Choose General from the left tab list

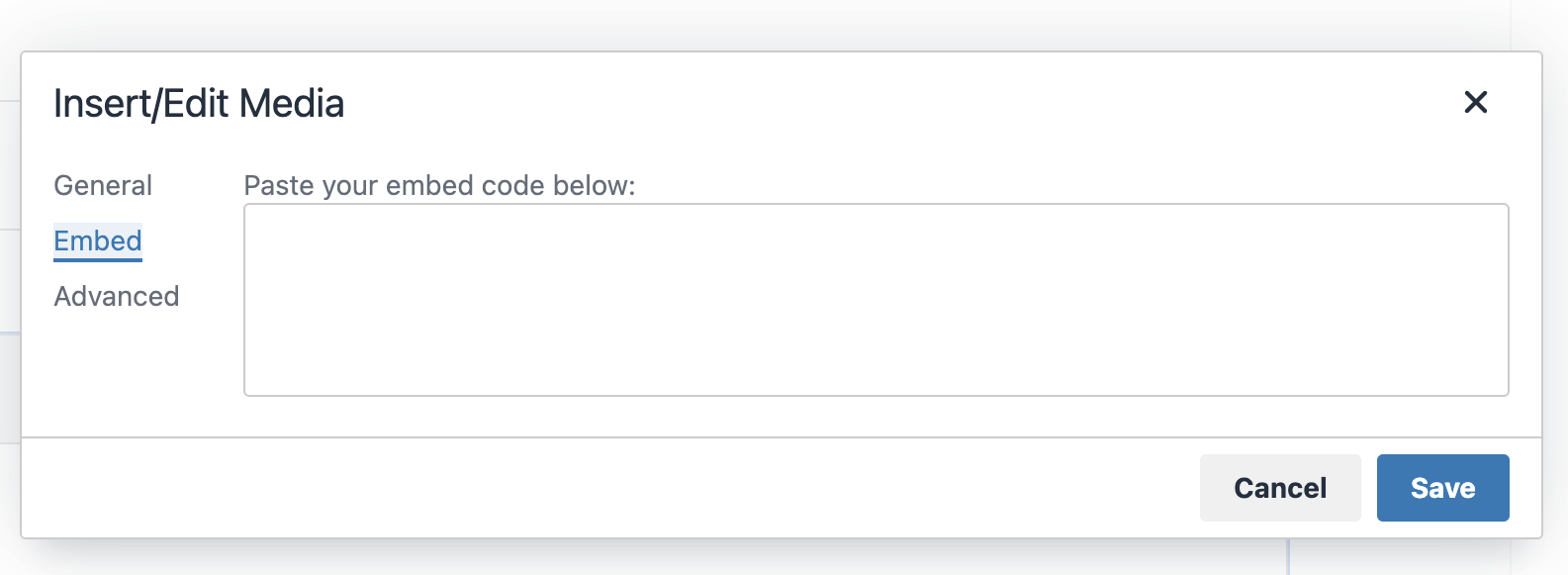[x=103, y=185]
